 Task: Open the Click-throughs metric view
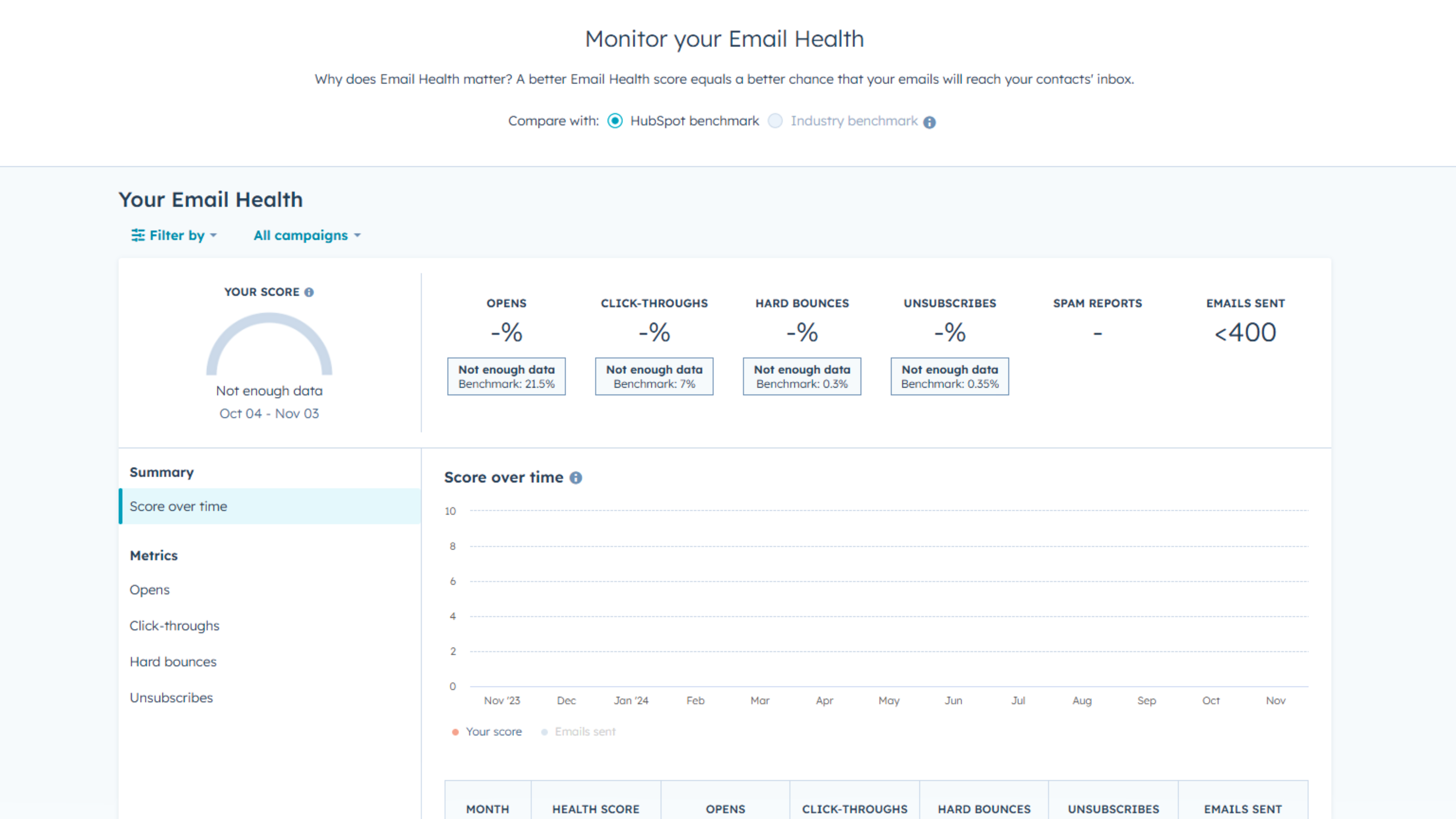[x=174, y=626]
